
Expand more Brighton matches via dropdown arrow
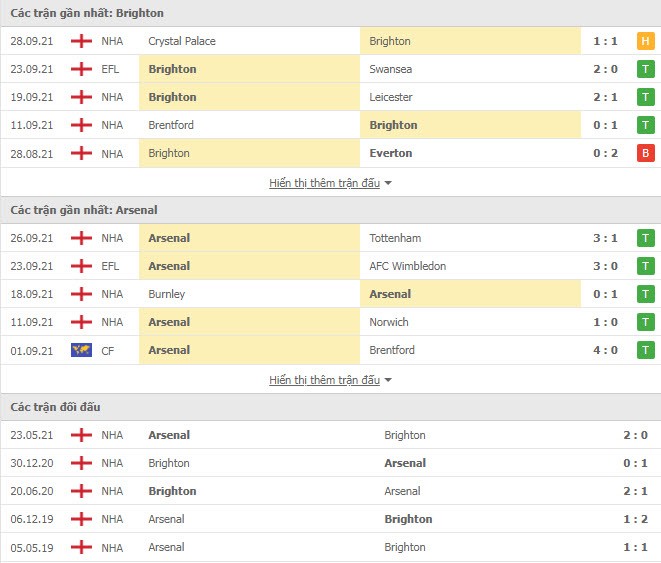[x=388, y=183]
